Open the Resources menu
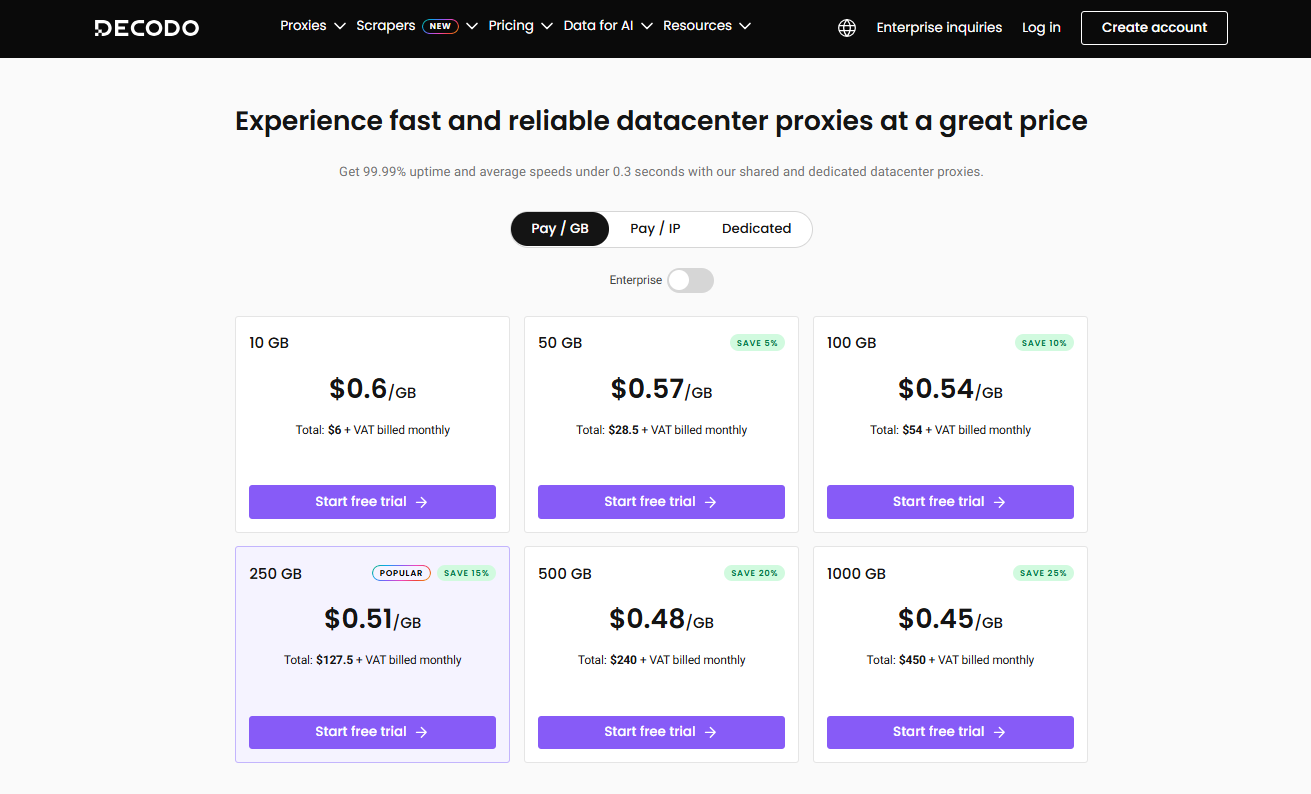This screenshot has height=794, width=1311. point(706,26)
